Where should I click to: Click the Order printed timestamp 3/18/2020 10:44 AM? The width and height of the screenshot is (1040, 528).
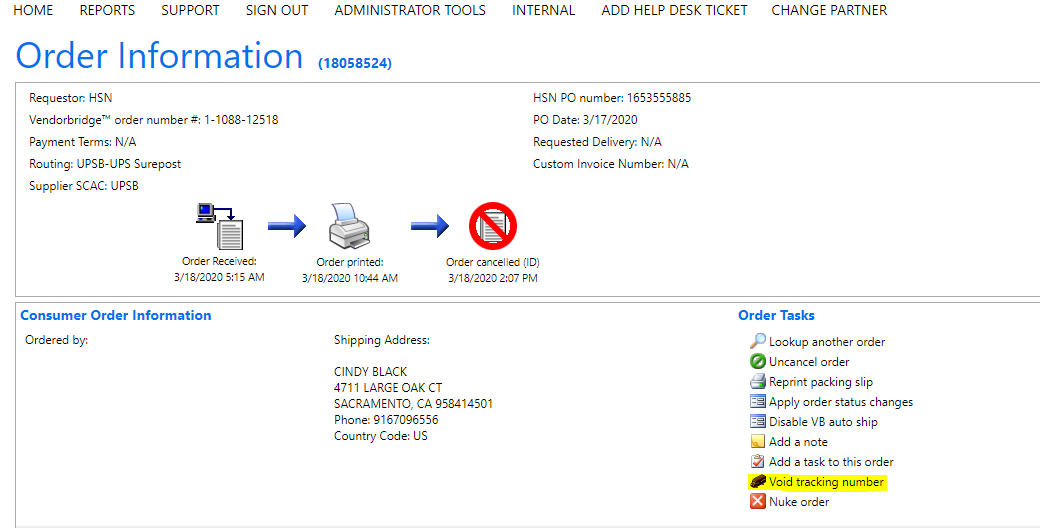350,278
